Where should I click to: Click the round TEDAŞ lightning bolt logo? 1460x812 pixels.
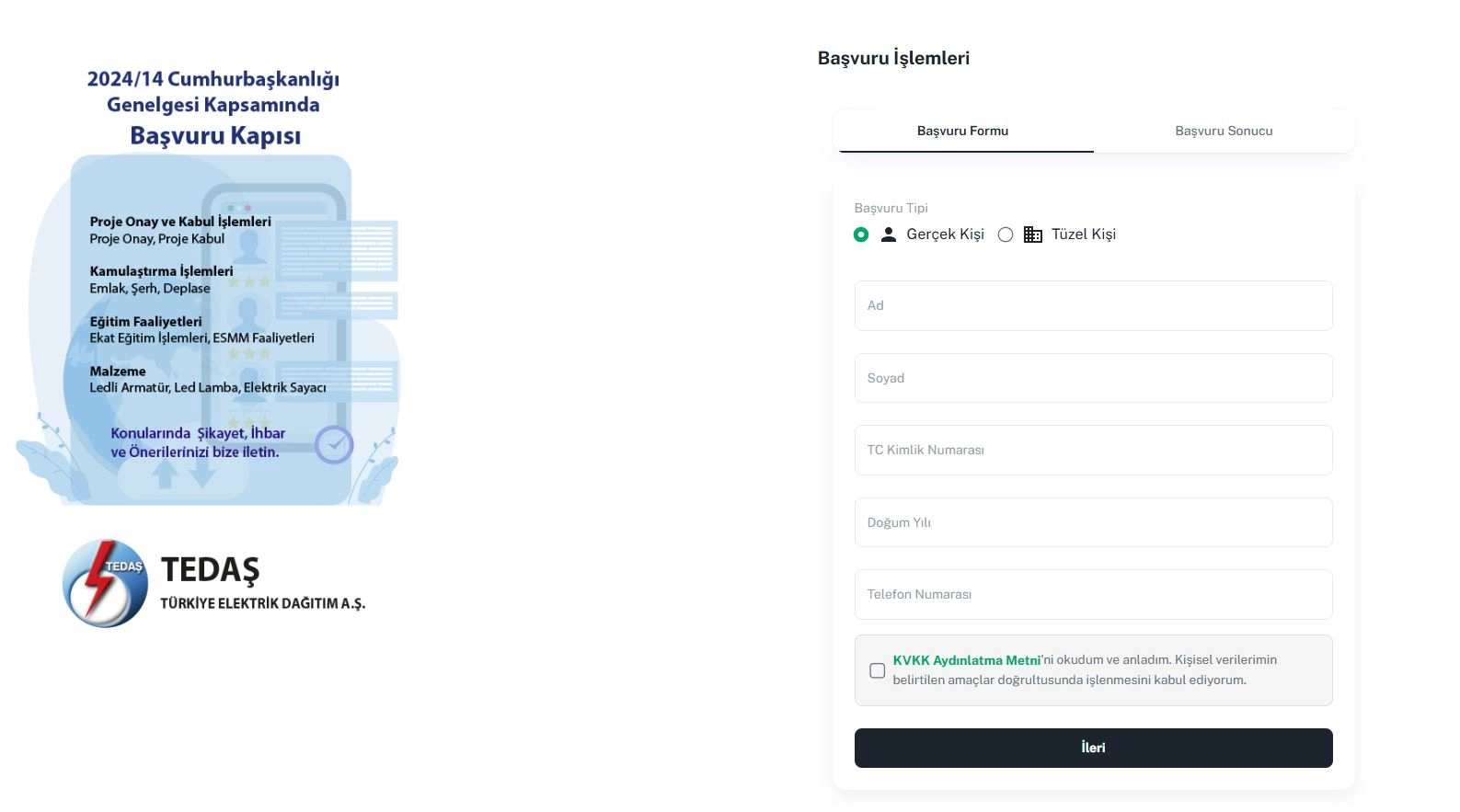[x=105, y=584]
